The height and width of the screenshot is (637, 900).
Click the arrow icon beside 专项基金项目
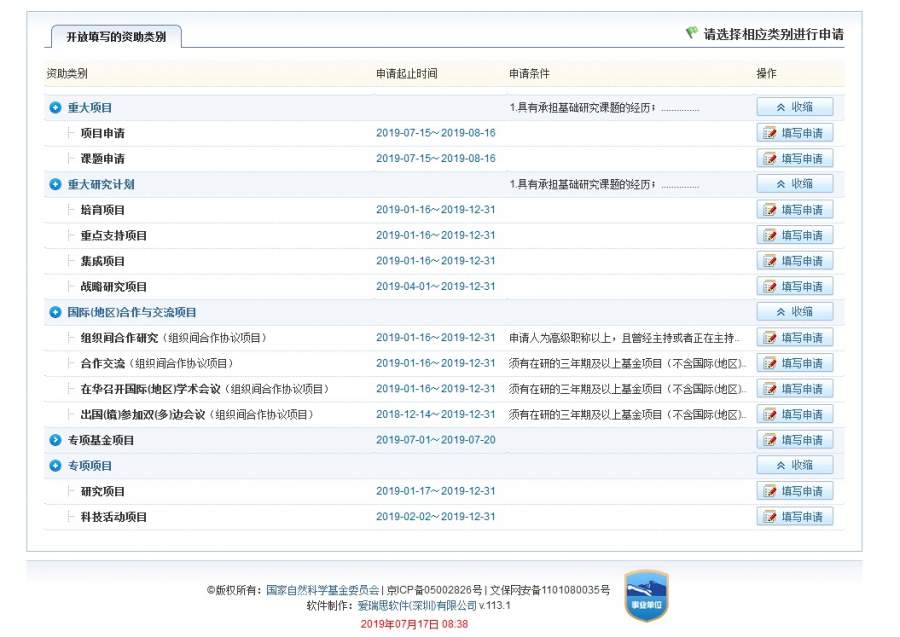click(56, 440)
